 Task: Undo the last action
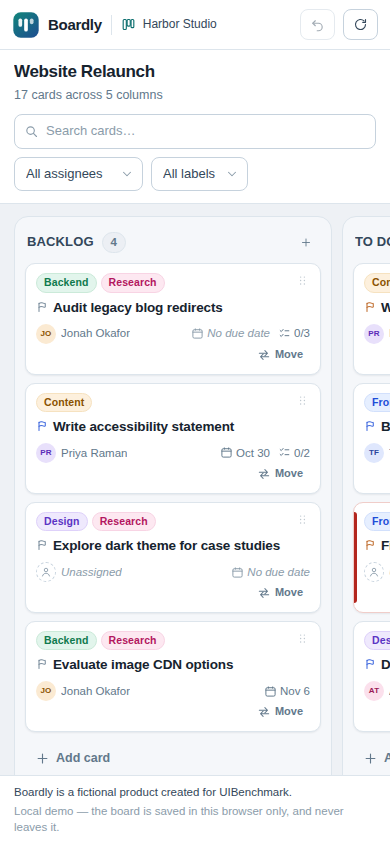click(x=317, y=25)
